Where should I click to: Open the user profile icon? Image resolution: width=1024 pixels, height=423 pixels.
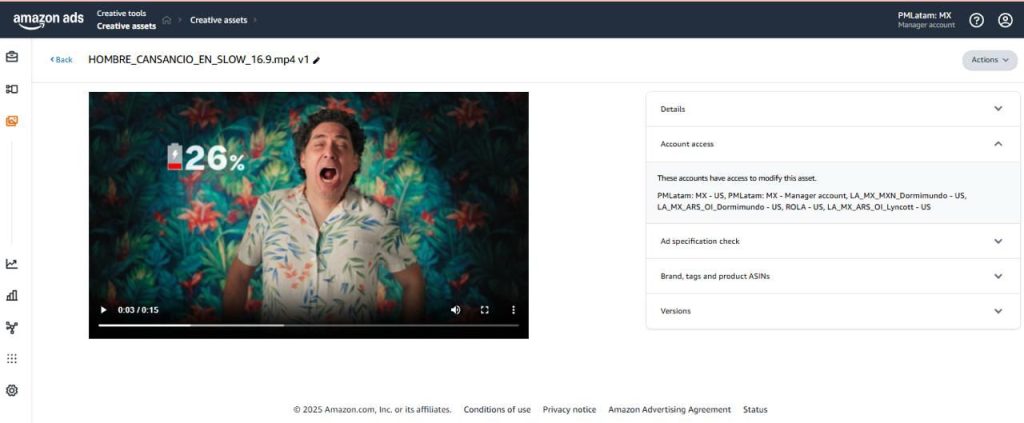coord(1005,20)
